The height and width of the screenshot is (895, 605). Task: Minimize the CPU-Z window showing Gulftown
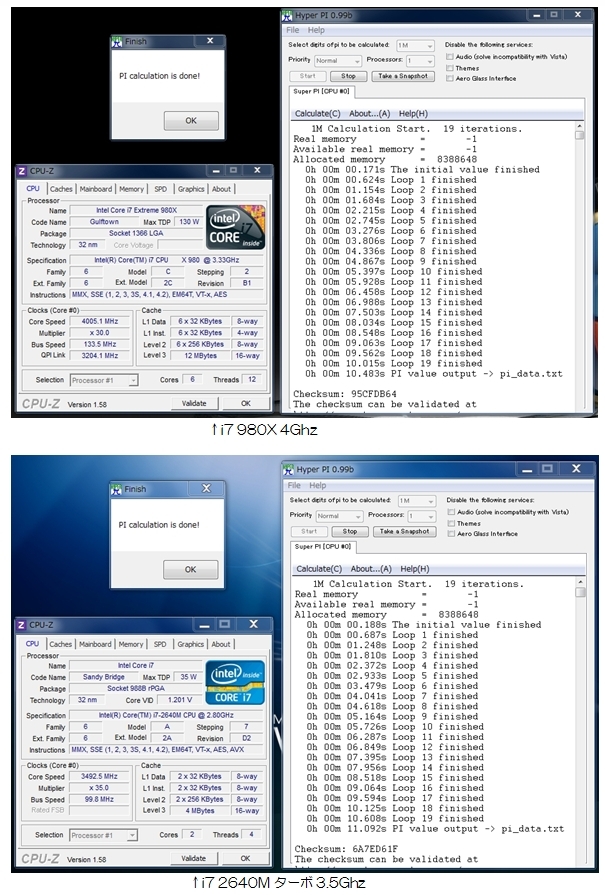coord(216,170)
